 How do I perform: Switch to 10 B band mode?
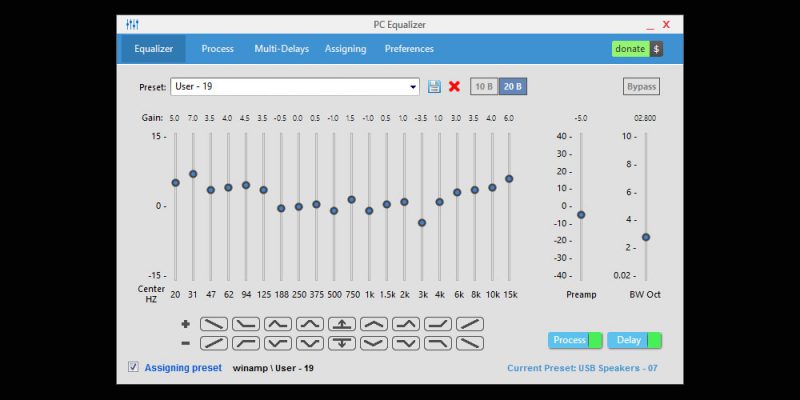point(483,87)
